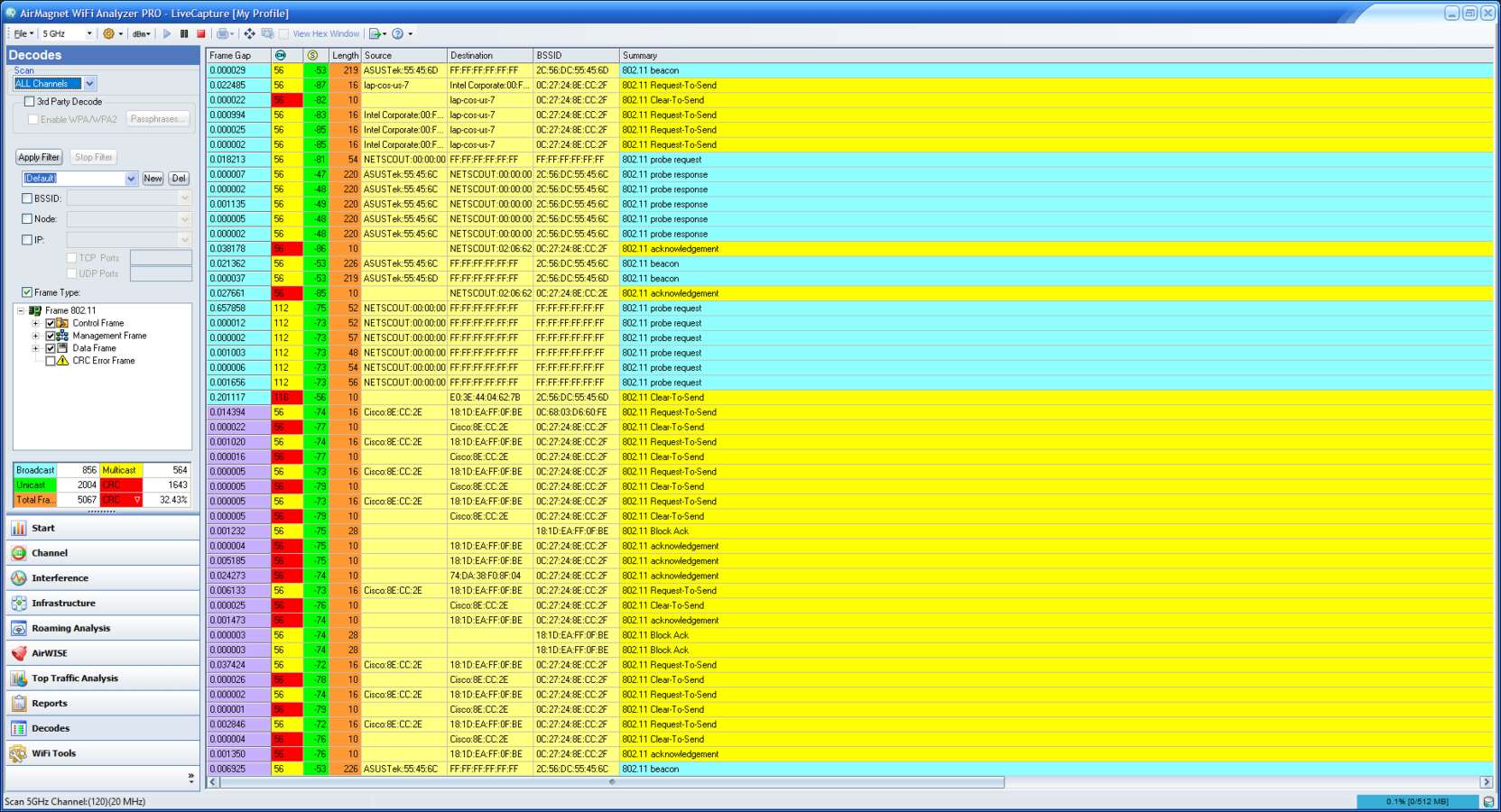The height and width of the screenshot is (812, 1501).
Task: Click the New filter button
Action: [153, 179]
